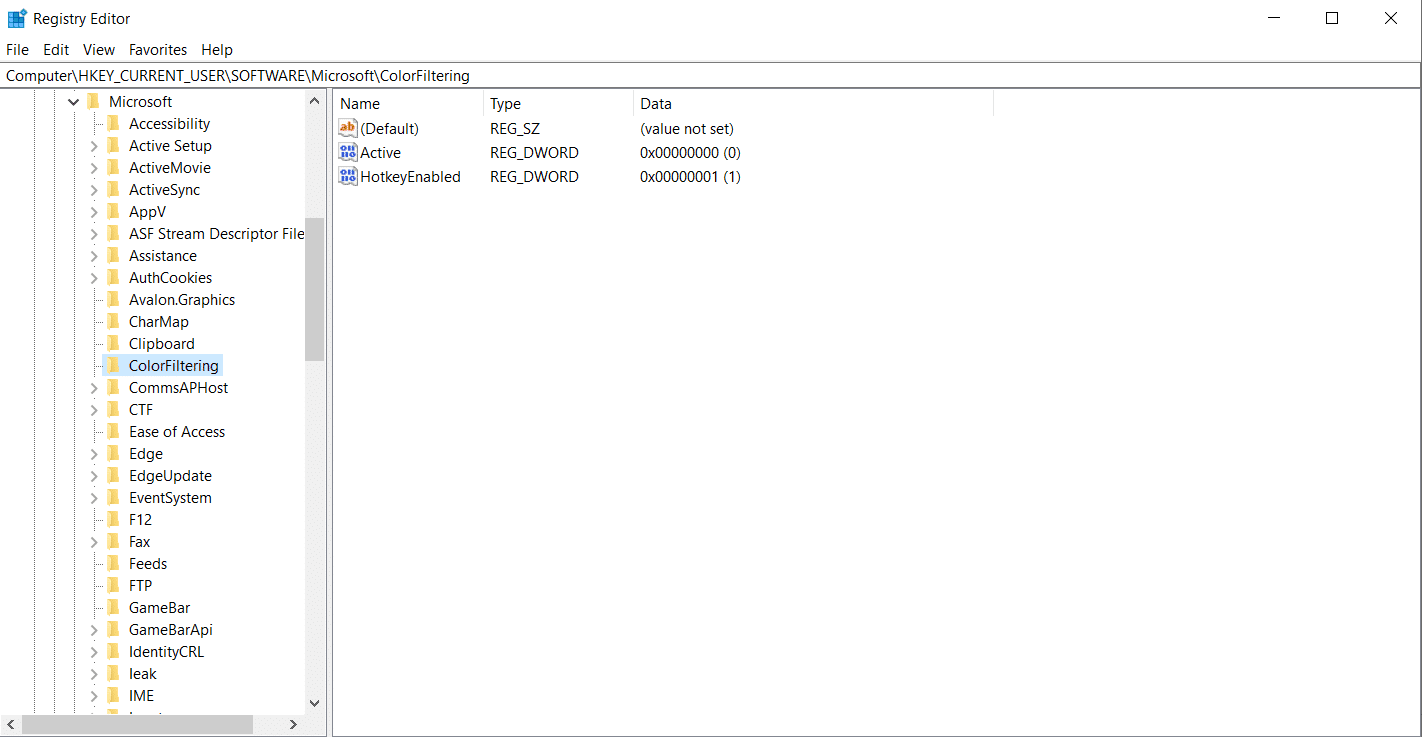Viewport: 1422px width, 737px height.
Task: Expand the CommsAPHost key
Action: pos(94,388)
